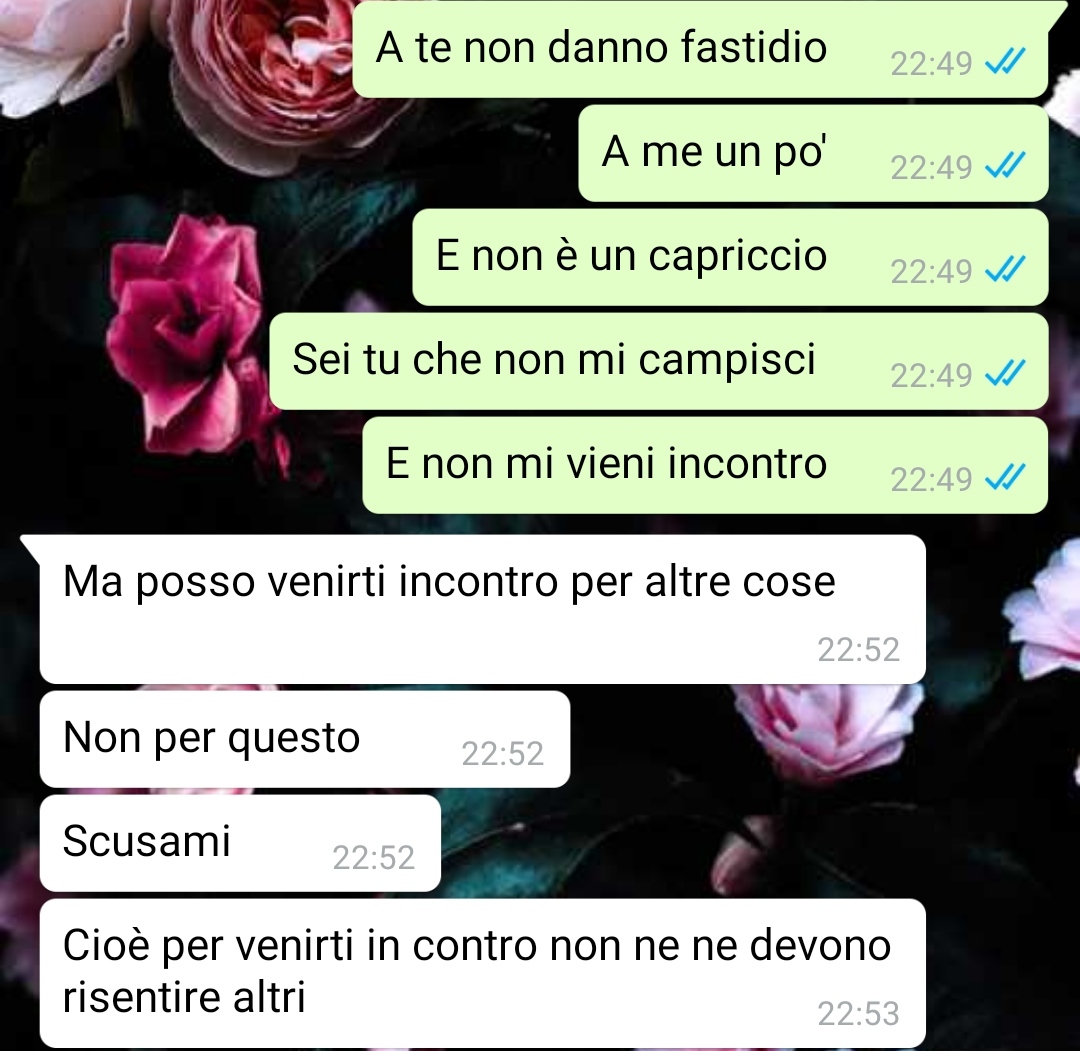This screenshot has width=1080, height=1051.
Task: Select the message 'A te non danno fastidio'
Action: click(700, 49)
